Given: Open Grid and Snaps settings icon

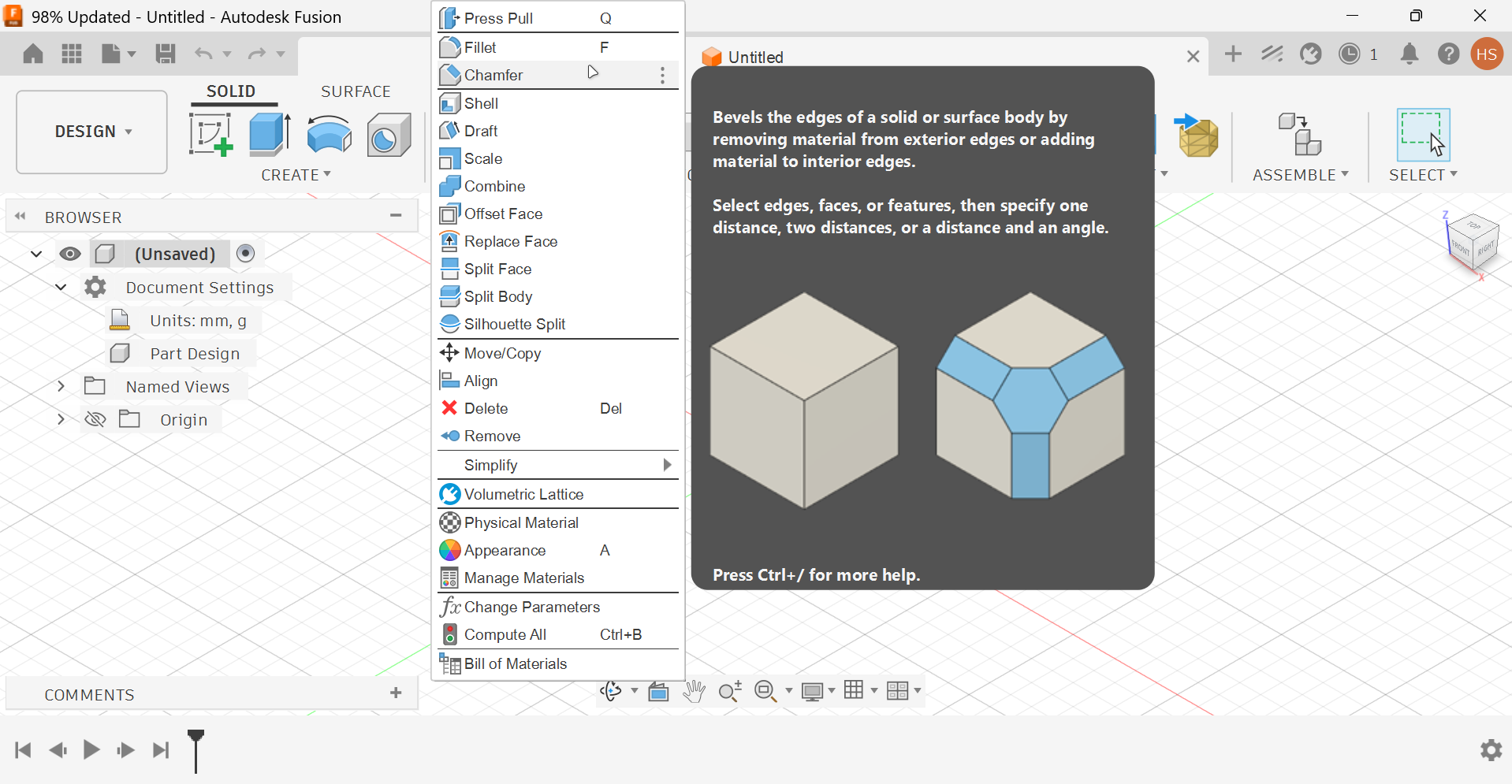Looking at the screenshot, I should point(854,690).
